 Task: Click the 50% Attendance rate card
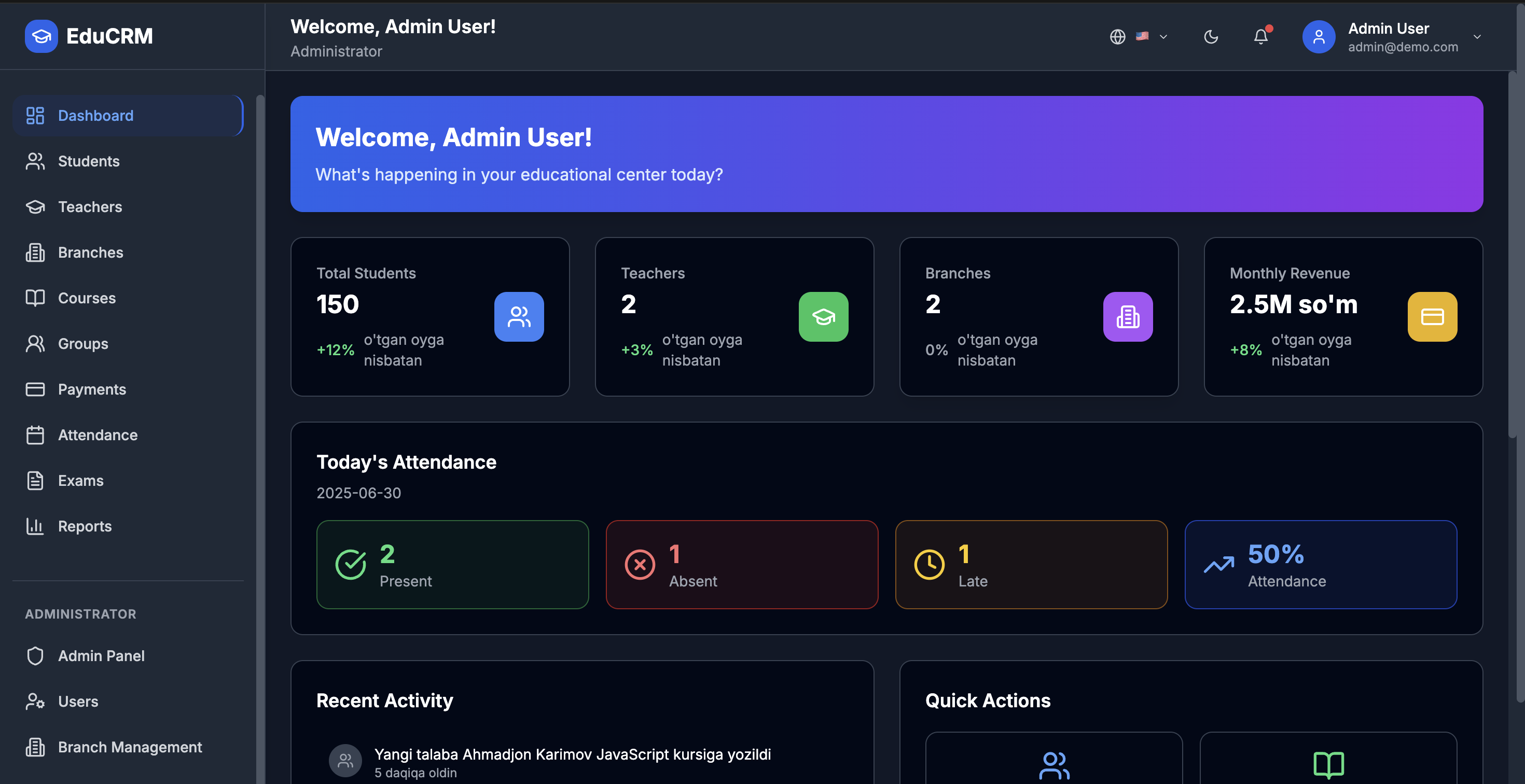click(1320, 565)
